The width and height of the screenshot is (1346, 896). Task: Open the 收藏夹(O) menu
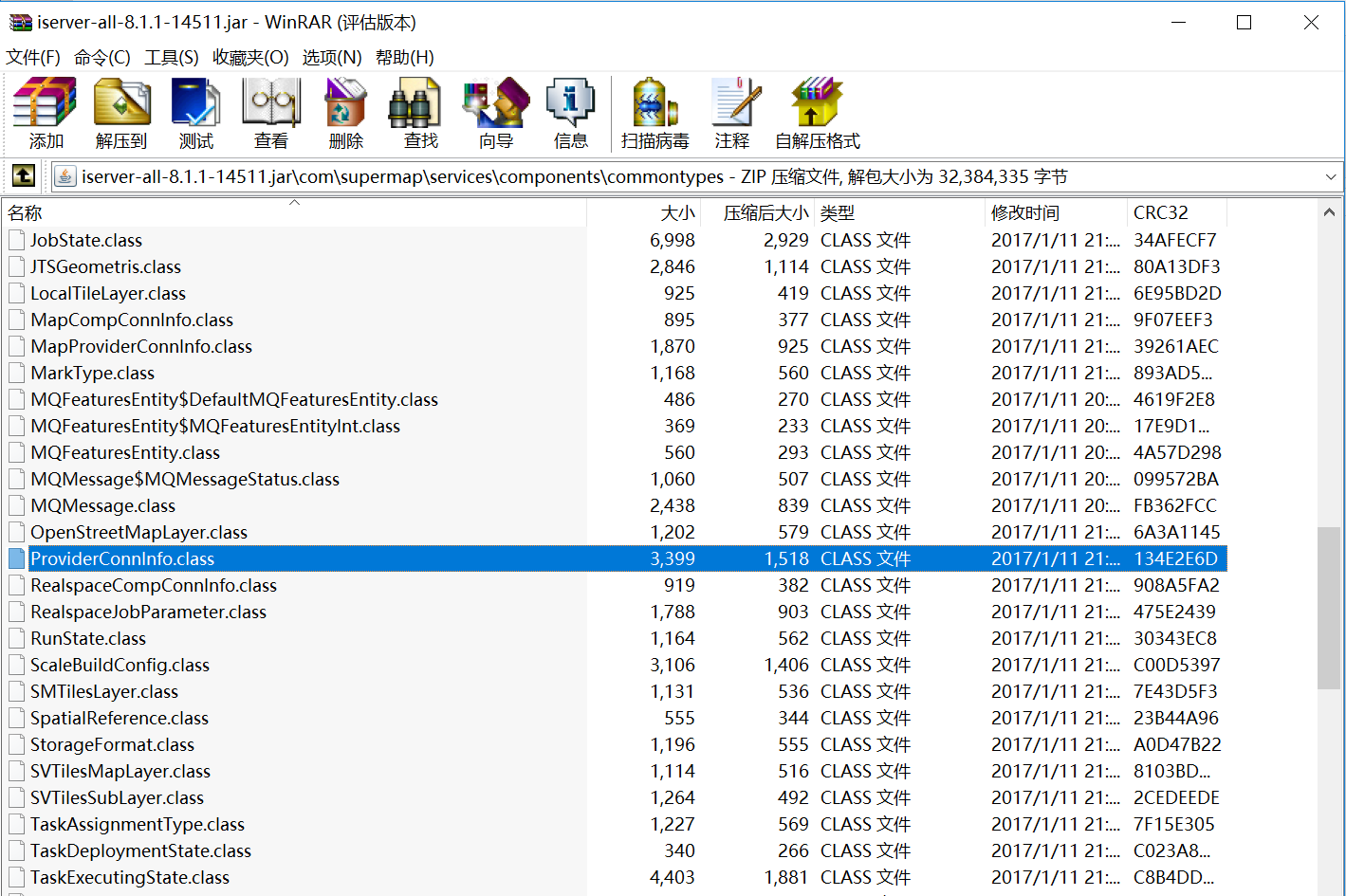250,57
